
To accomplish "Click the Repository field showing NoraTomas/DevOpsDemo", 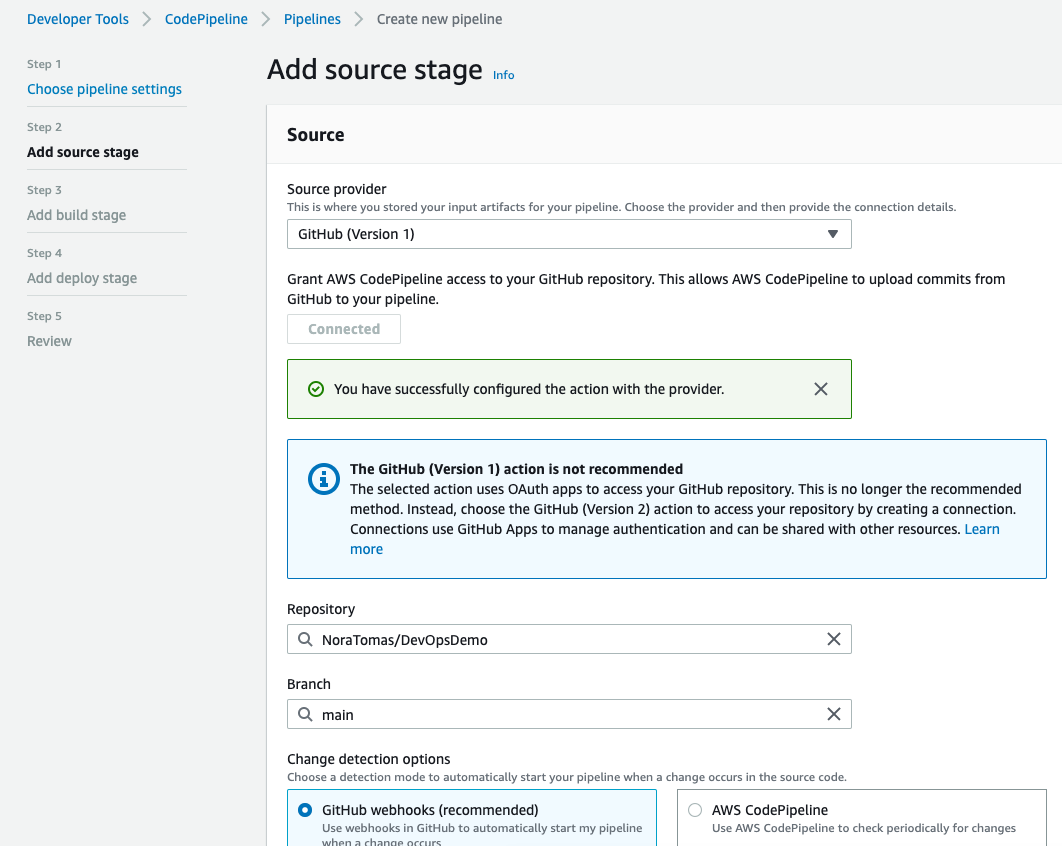I will click(569, 639).
